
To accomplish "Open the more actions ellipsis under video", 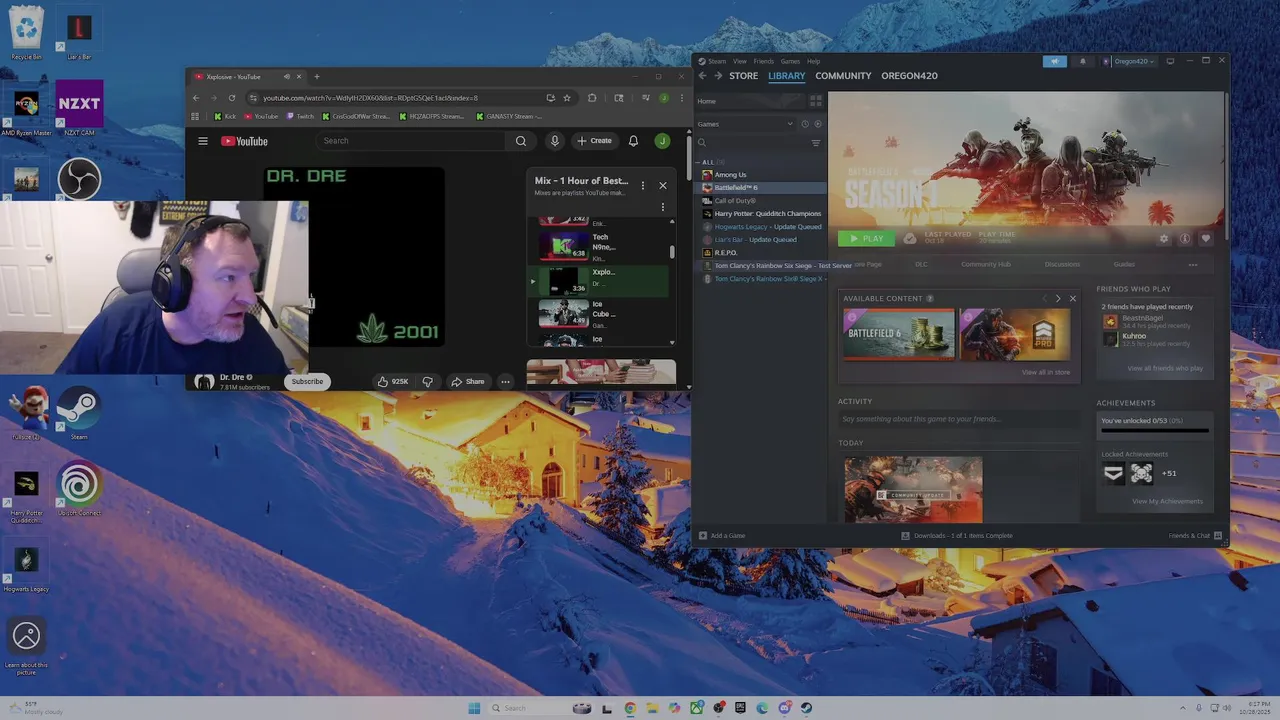I will (505, 381).
